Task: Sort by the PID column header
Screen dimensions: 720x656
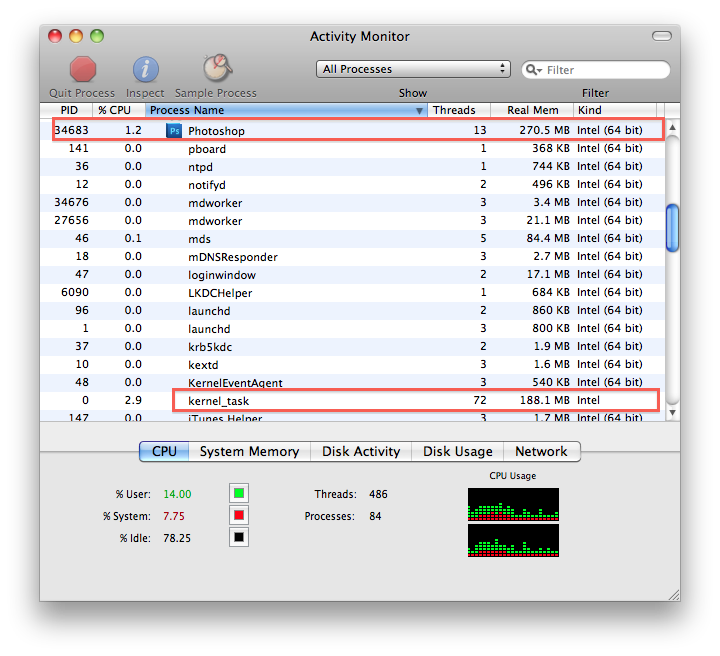Action: [67, 110]
